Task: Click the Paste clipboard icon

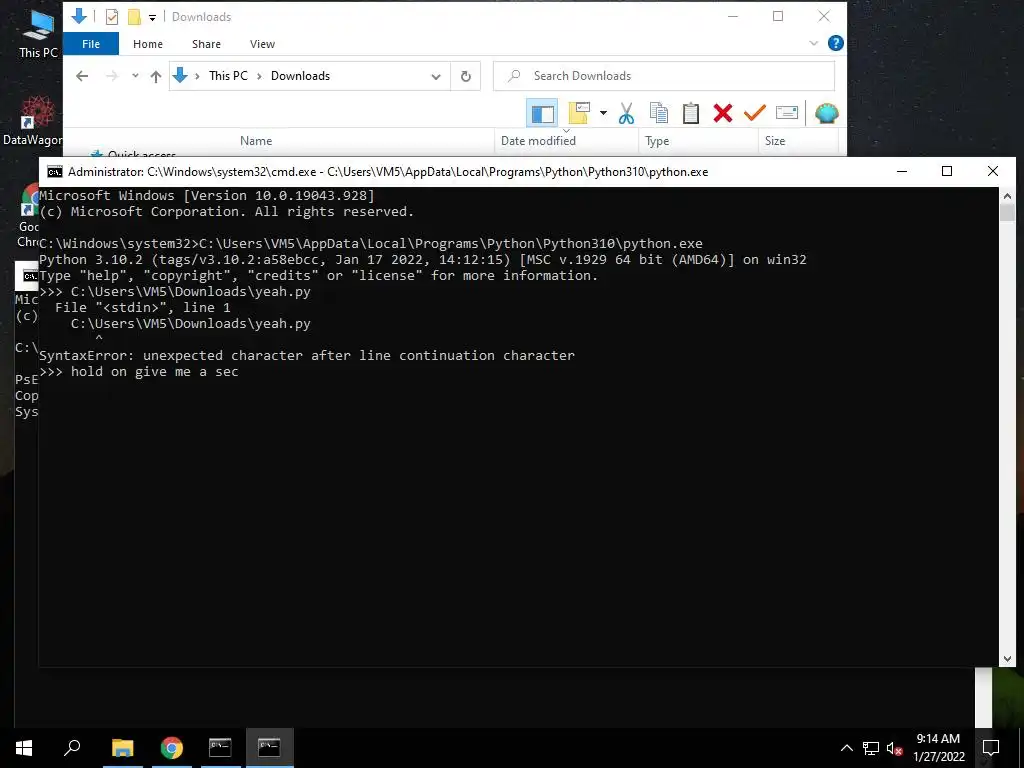Action: coord(691,113)
